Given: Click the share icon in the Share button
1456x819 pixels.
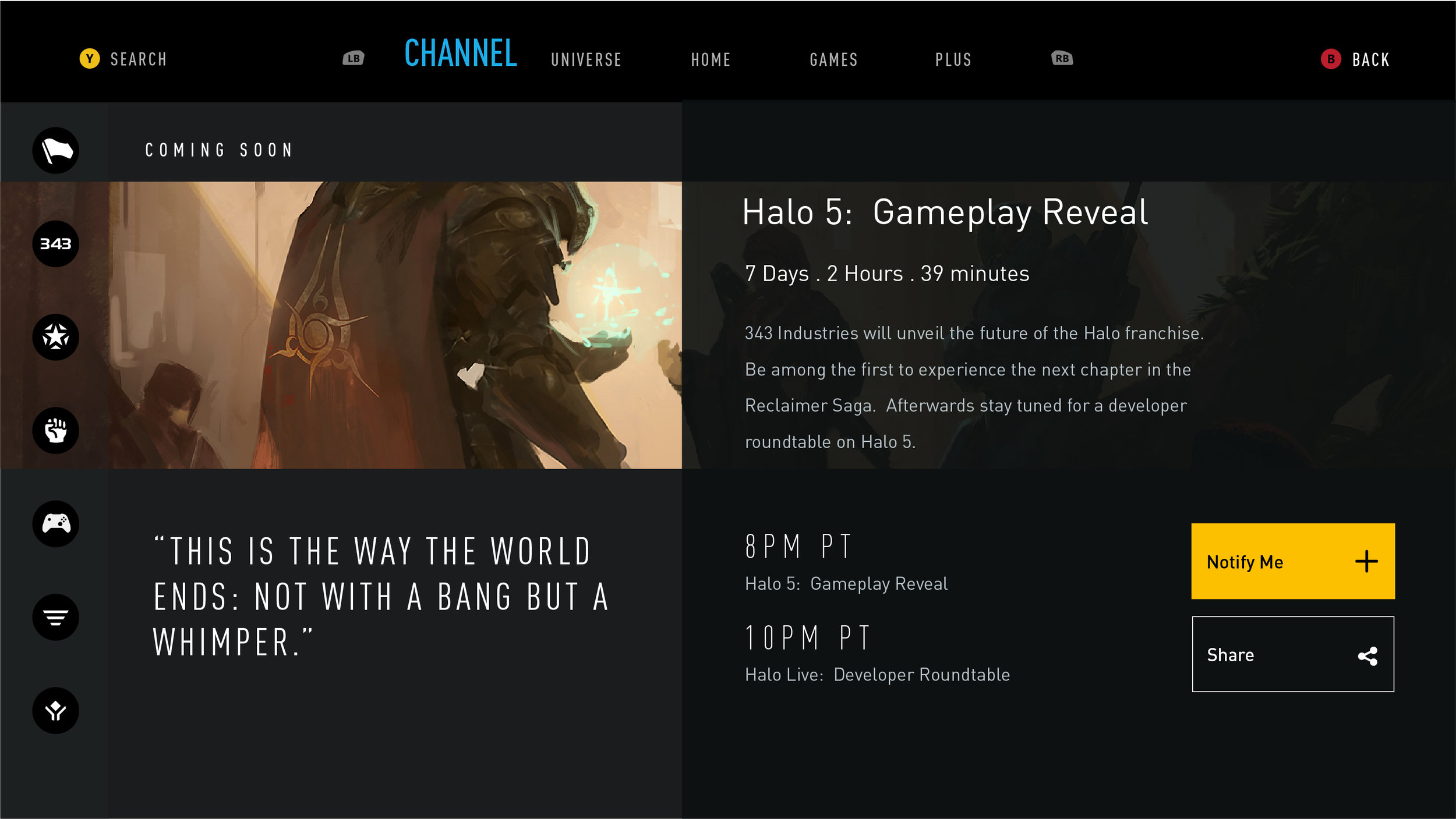Looking at the screenshot, I should coord(1367,656).
